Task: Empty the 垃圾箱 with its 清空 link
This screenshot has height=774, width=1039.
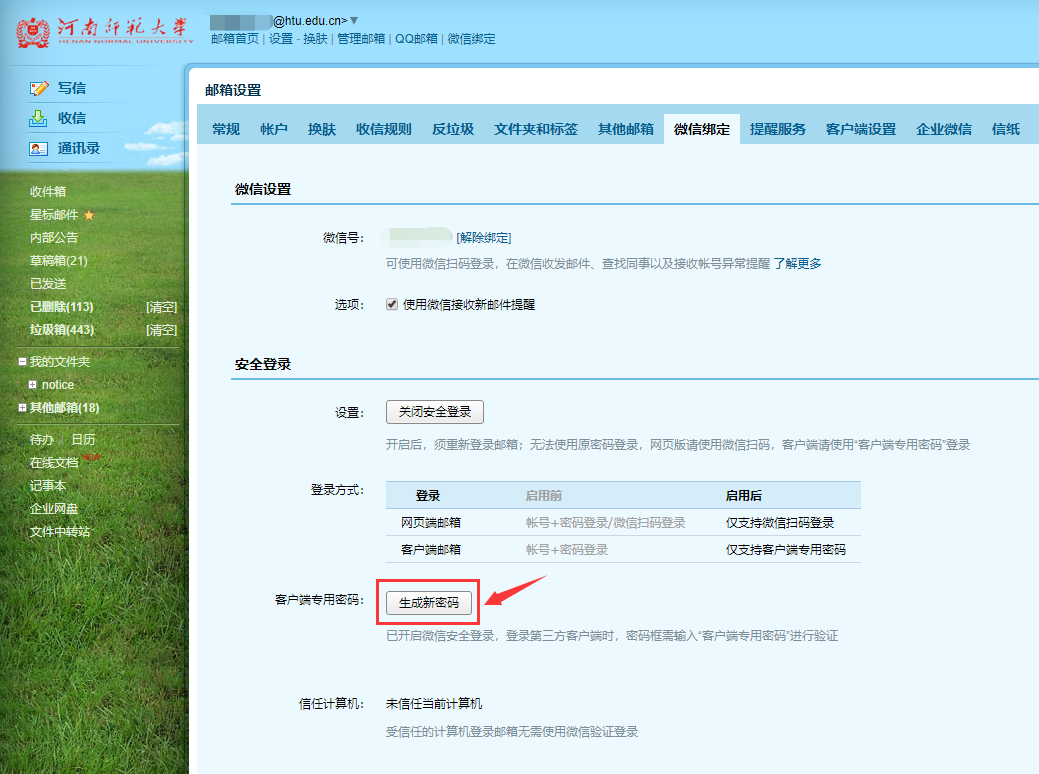Action: [x=161, y=330]
